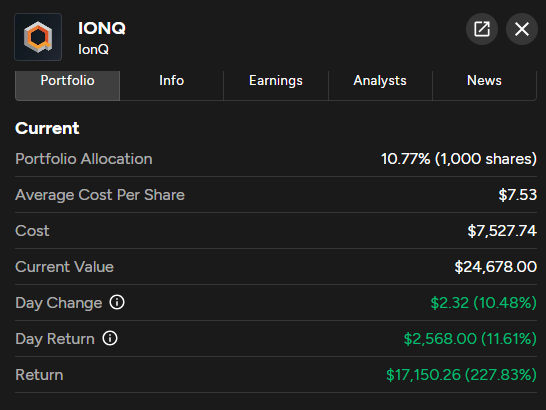Viewport: 546px width, 410px height.
Task: View the Analysts tab
Action: [380, 85]
